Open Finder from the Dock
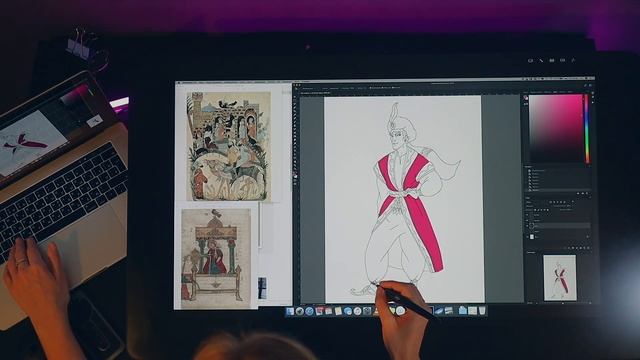Screen dimensions: 640x360 290,311
